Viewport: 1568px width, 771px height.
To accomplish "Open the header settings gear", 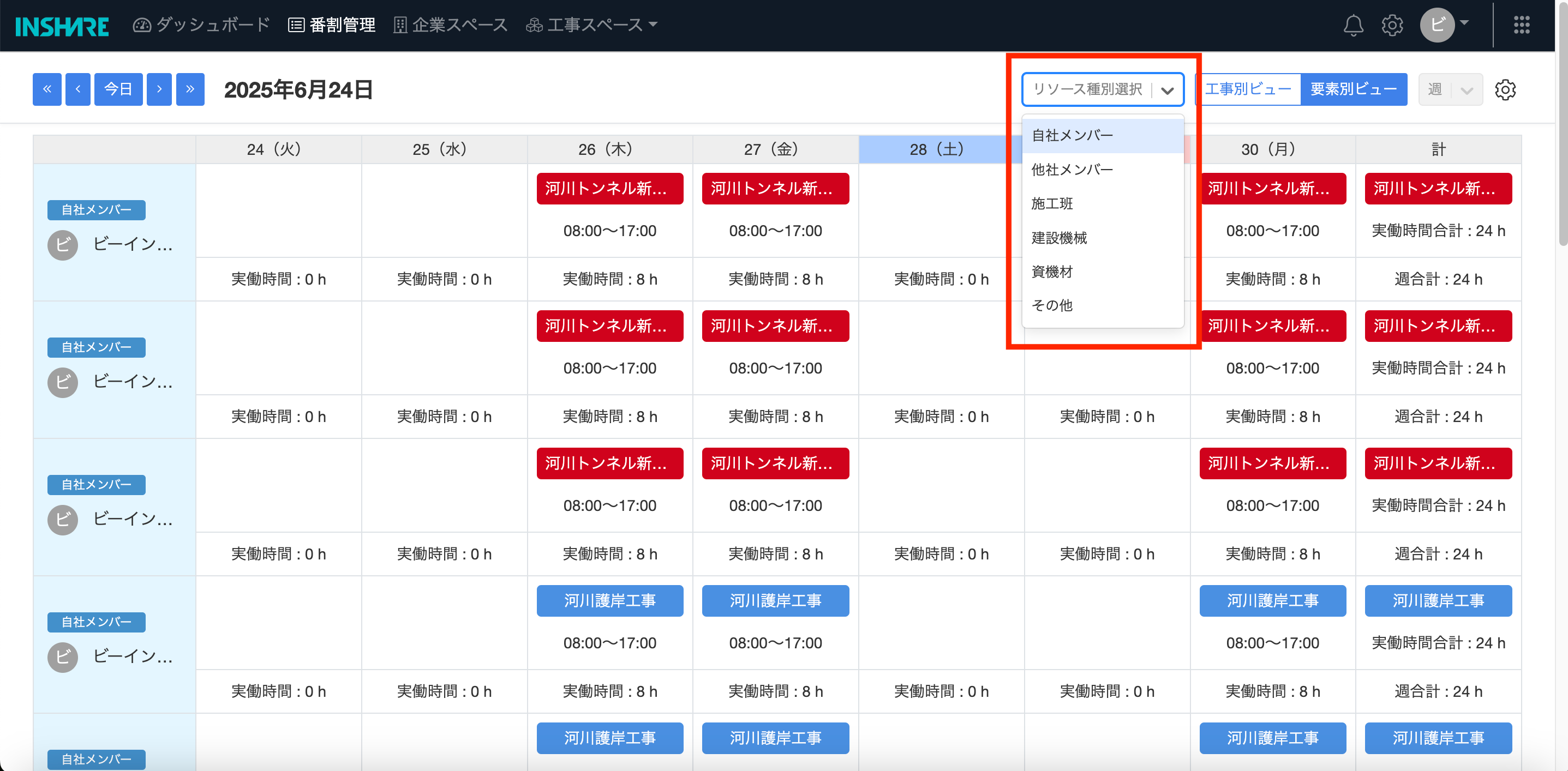I will click(x=1392, y=25).
